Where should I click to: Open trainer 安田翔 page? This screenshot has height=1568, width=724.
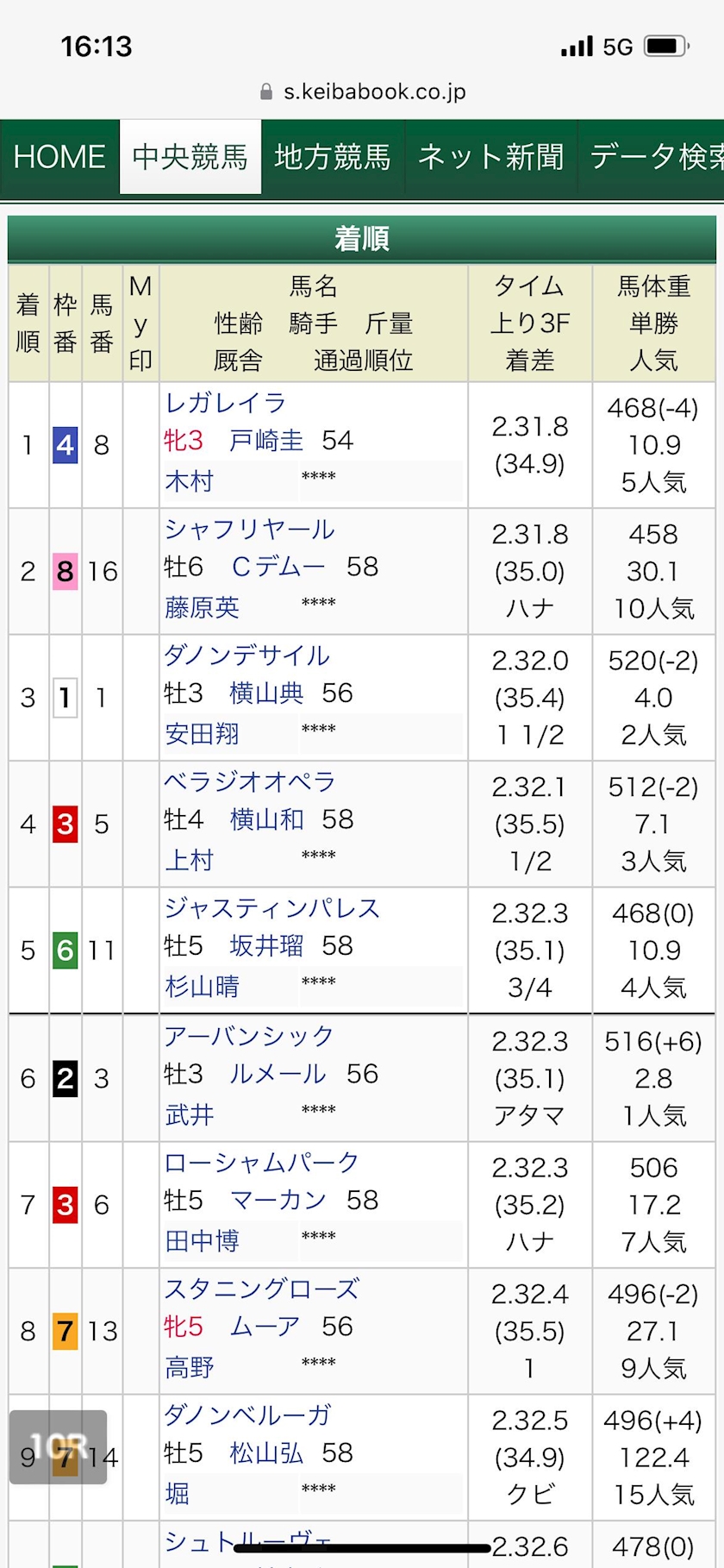click(202, 733)
